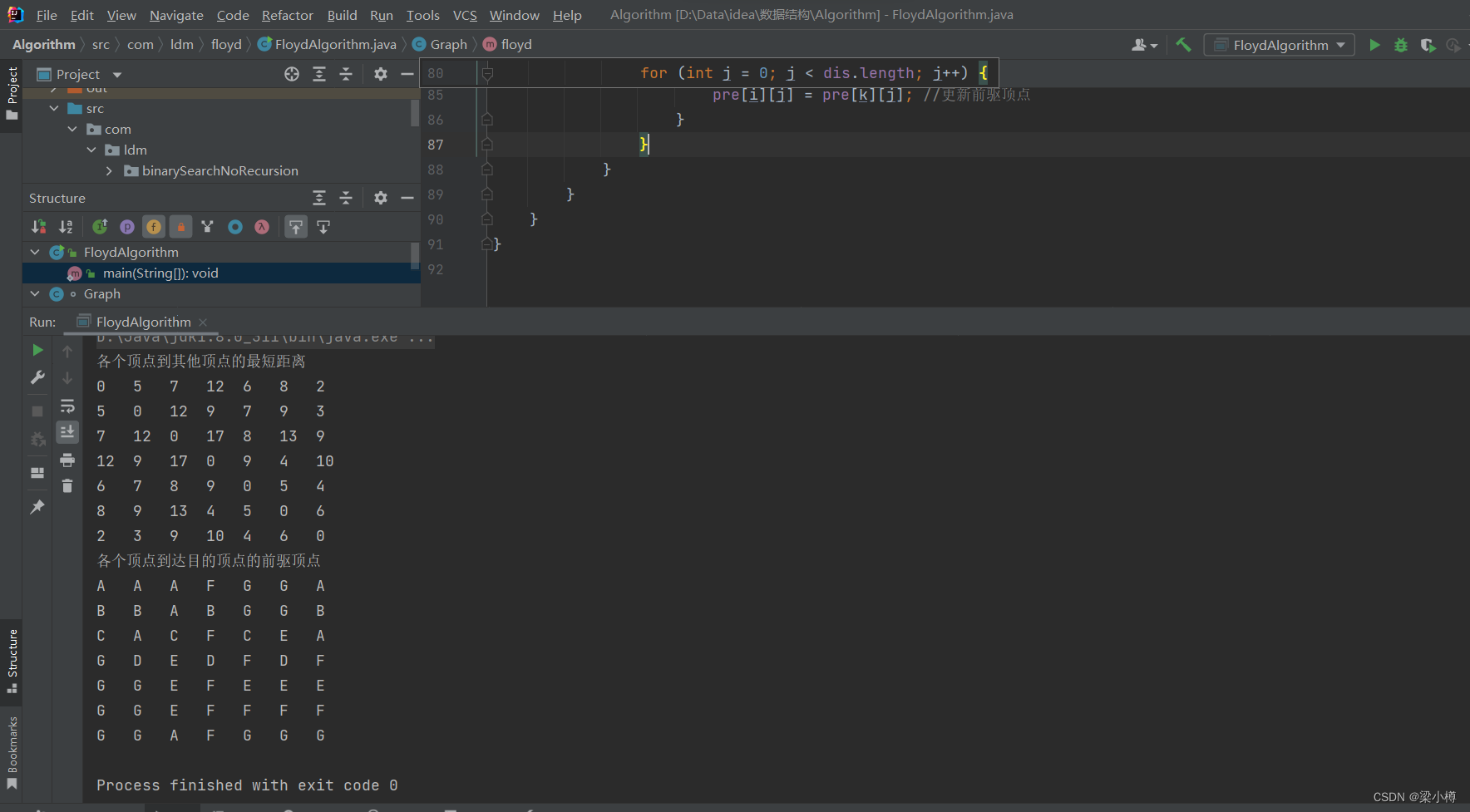
Task: Toggle Show non-public lock icon in Structure
Action: 180,227
